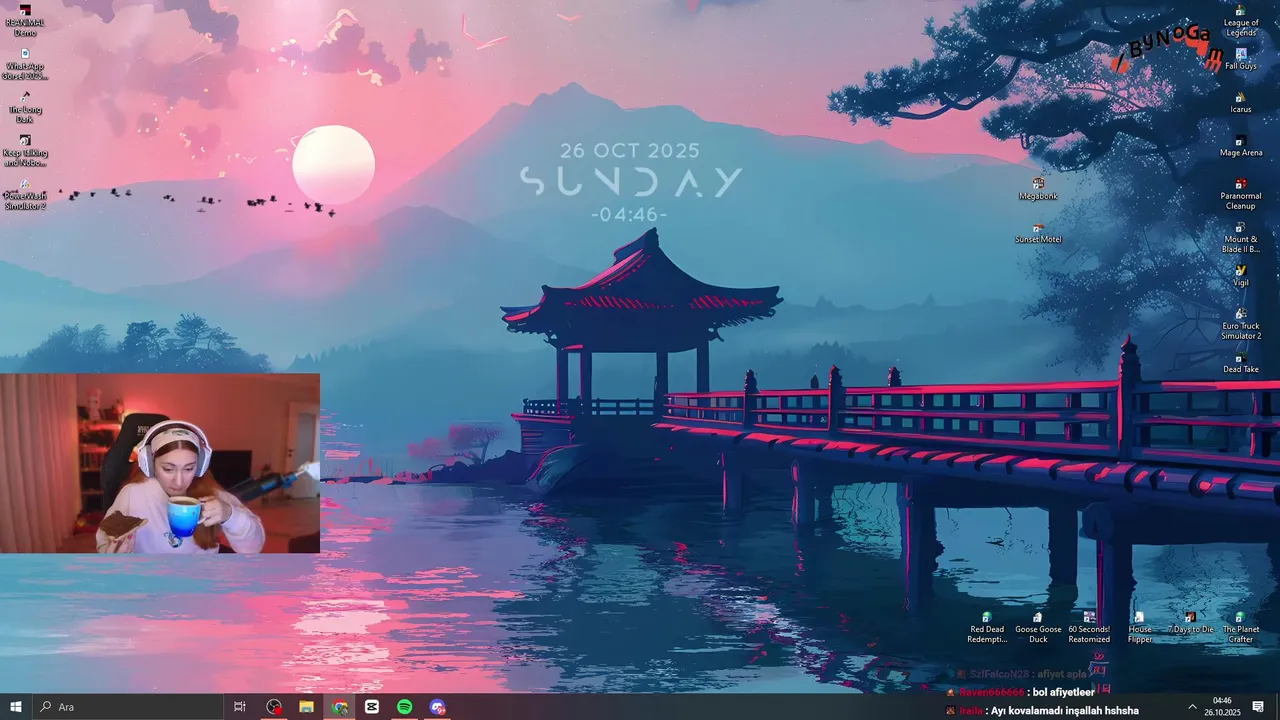Open the Windows Start menu
Image resolution: width=1280 pixels, height=720 pixels.
(15, 707)
